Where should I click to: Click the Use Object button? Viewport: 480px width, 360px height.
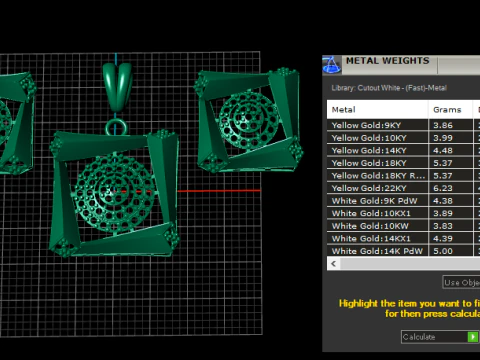461,282
